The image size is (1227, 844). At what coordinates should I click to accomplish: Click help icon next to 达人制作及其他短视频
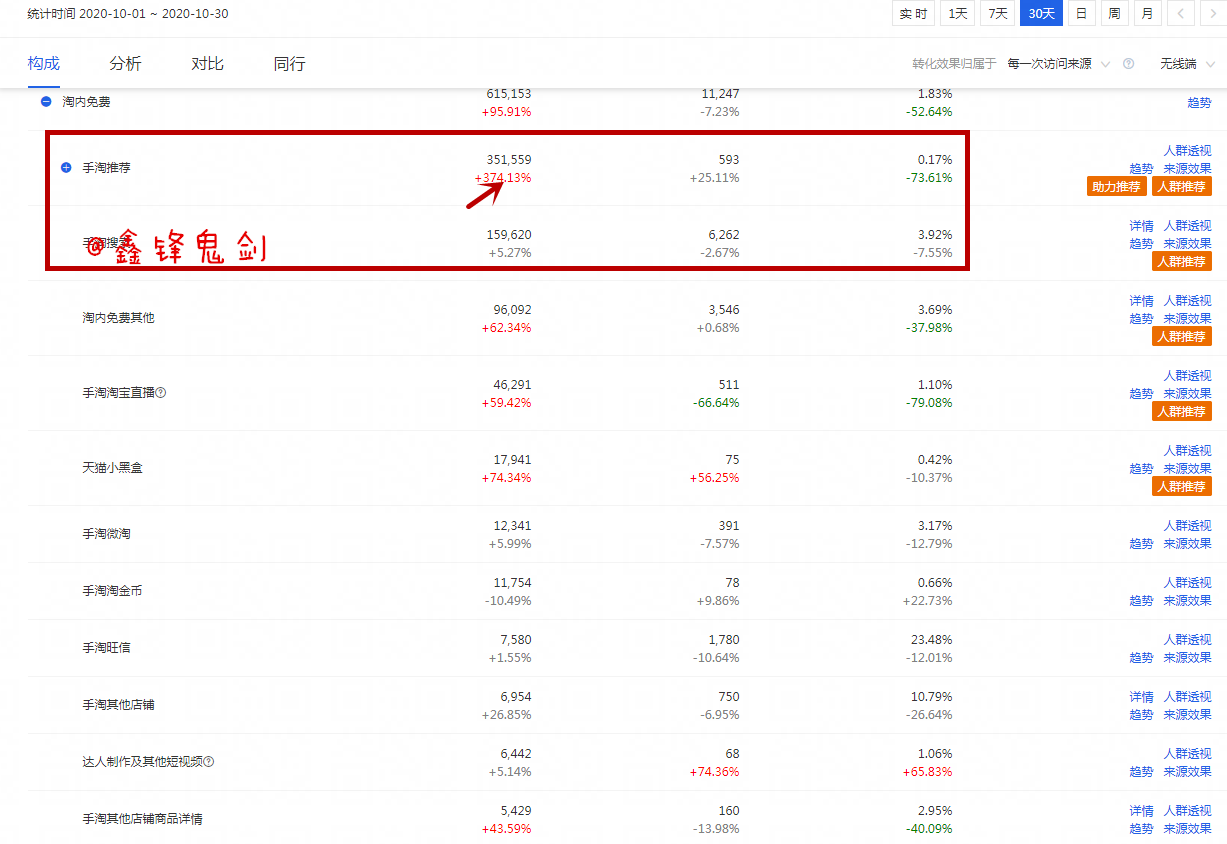tap(209, 762)
